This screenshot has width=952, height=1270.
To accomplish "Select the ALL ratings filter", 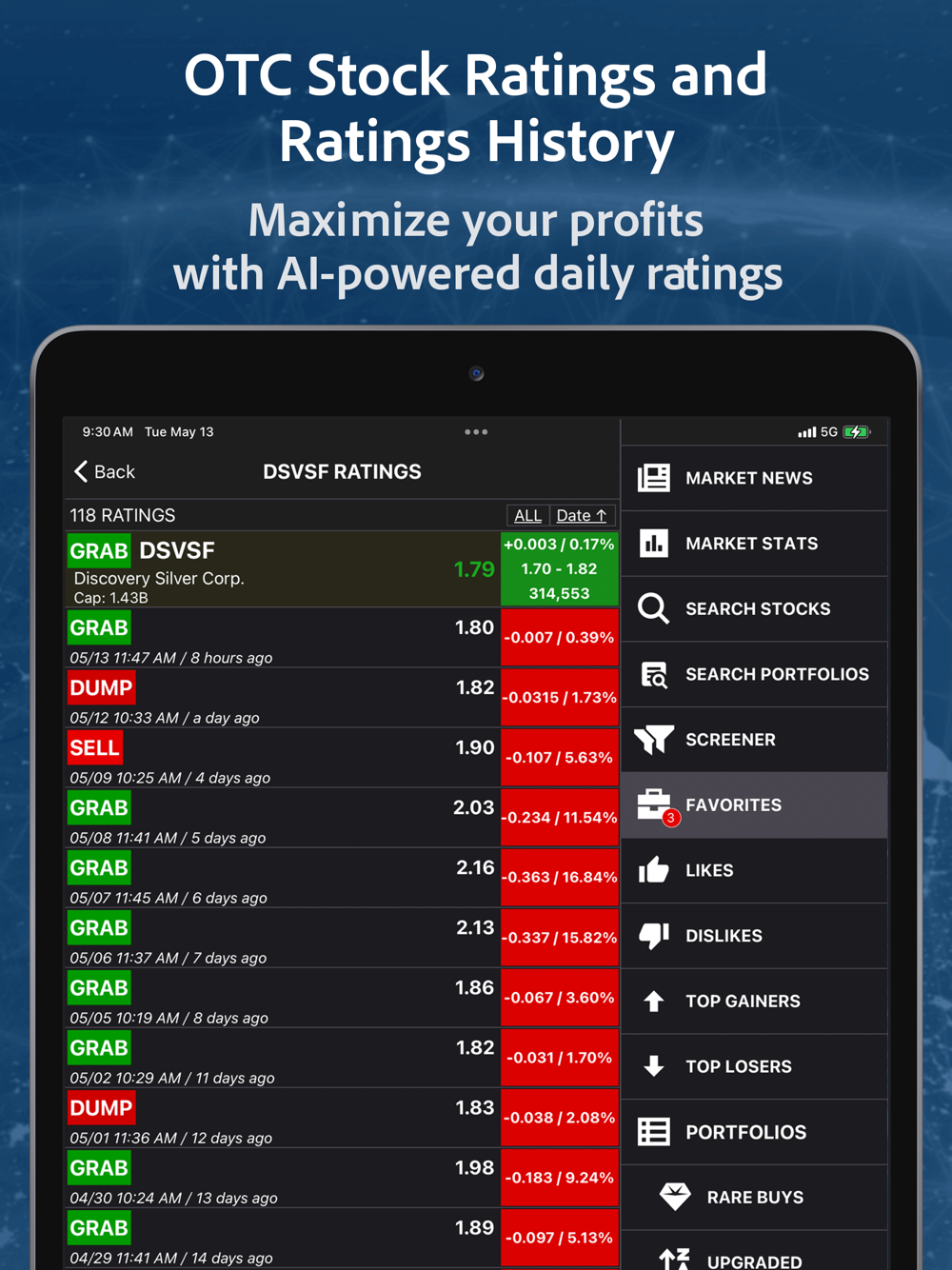I will 527,516.
